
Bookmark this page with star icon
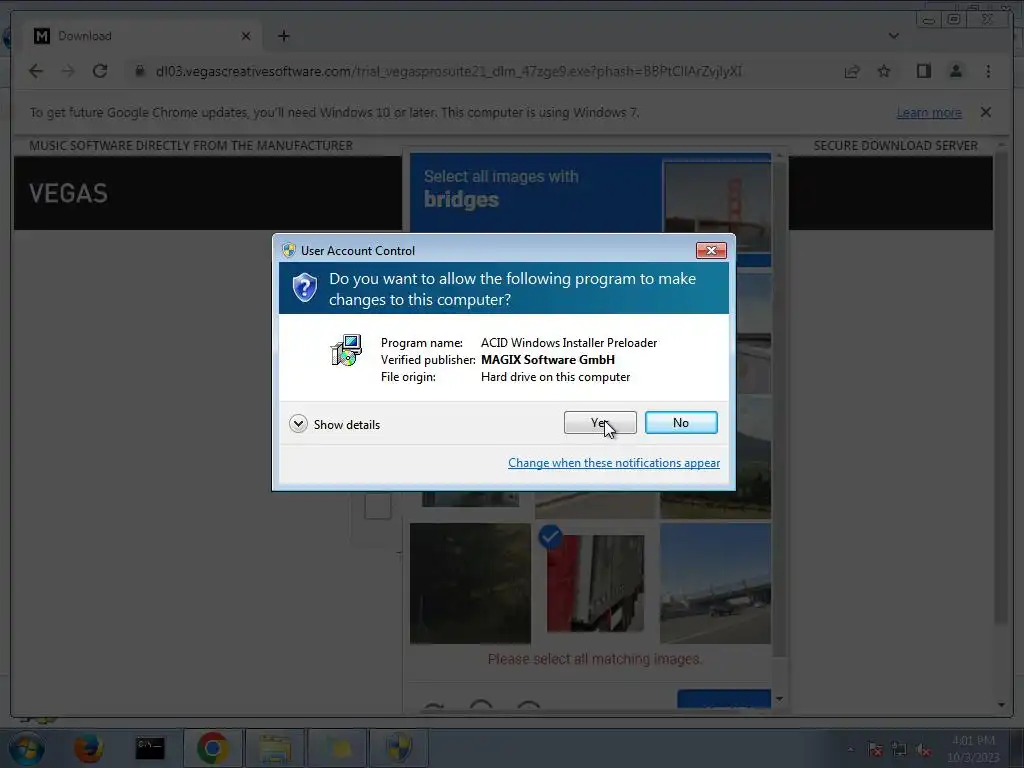point(884,71)
